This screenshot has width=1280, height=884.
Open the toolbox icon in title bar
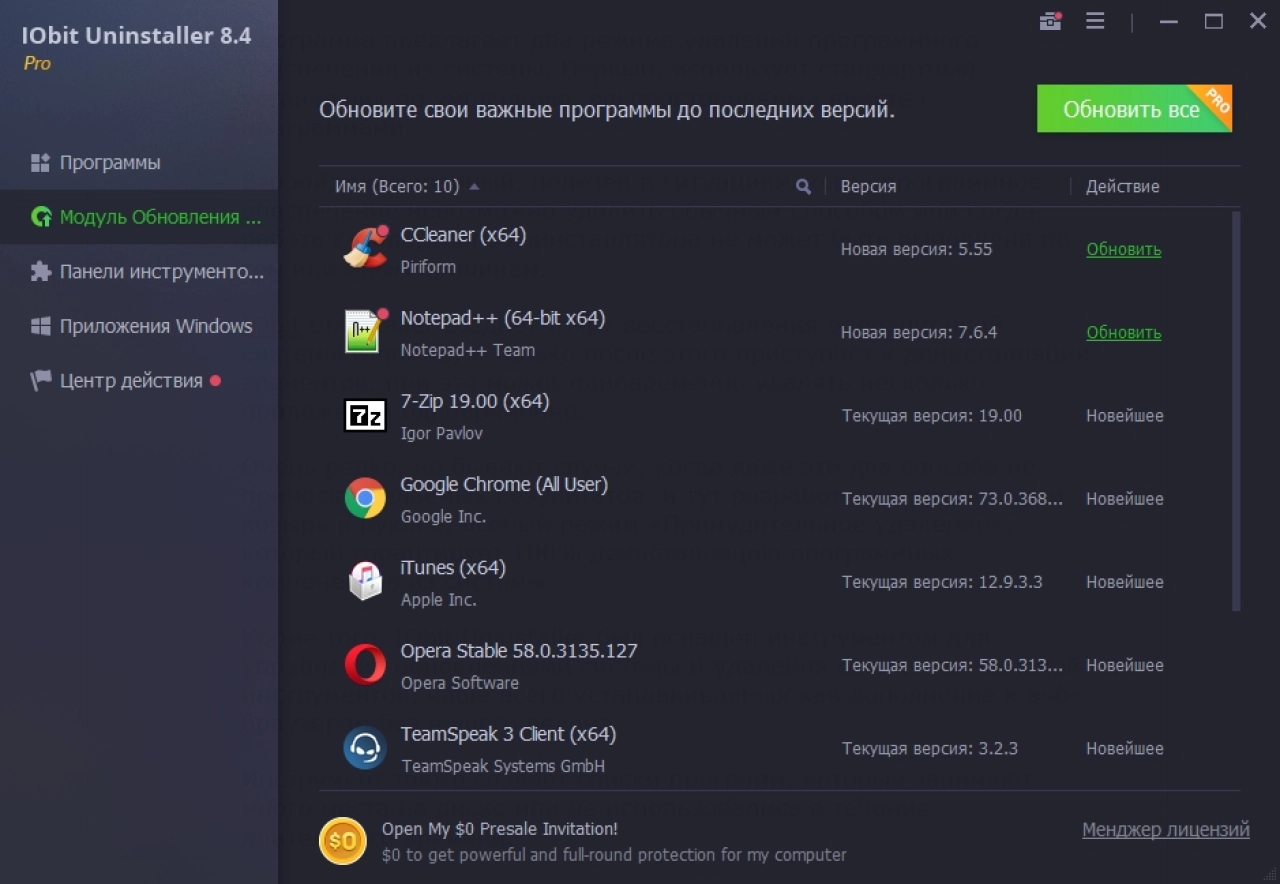1050,21
